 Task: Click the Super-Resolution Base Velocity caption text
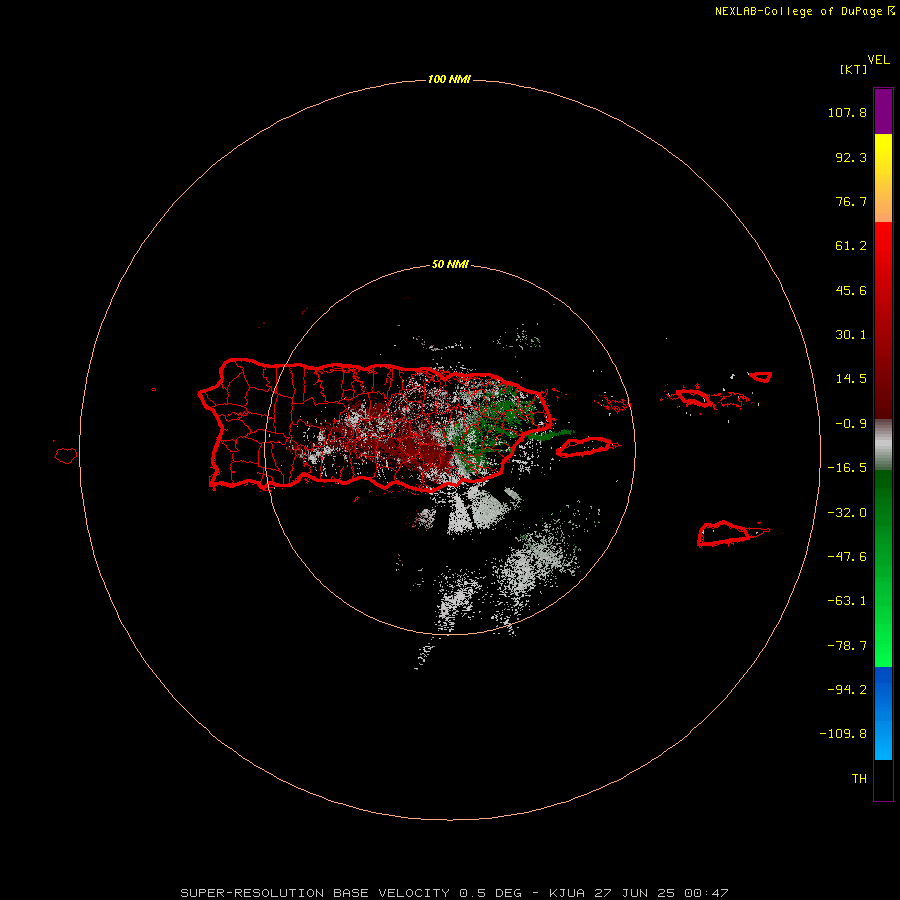pos(454,893)
